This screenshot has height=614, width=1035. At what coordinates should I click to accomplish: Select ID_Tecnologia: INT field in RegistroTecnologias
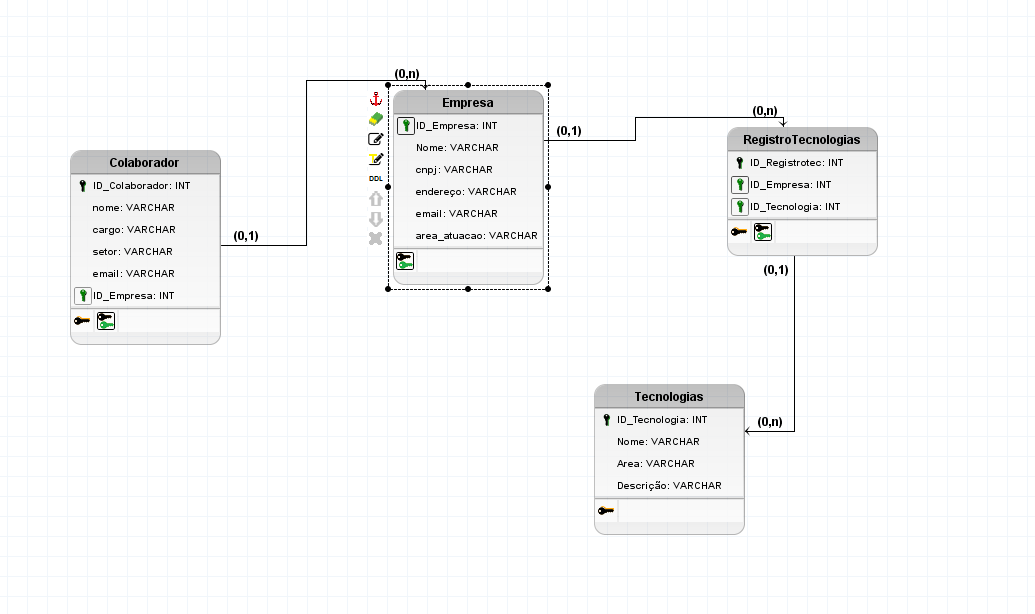click(x=794, y=207)
